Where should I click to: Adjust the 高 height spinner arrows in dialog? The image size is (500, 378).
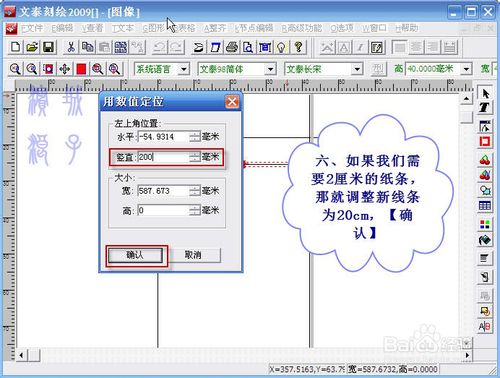pos(195,210)
